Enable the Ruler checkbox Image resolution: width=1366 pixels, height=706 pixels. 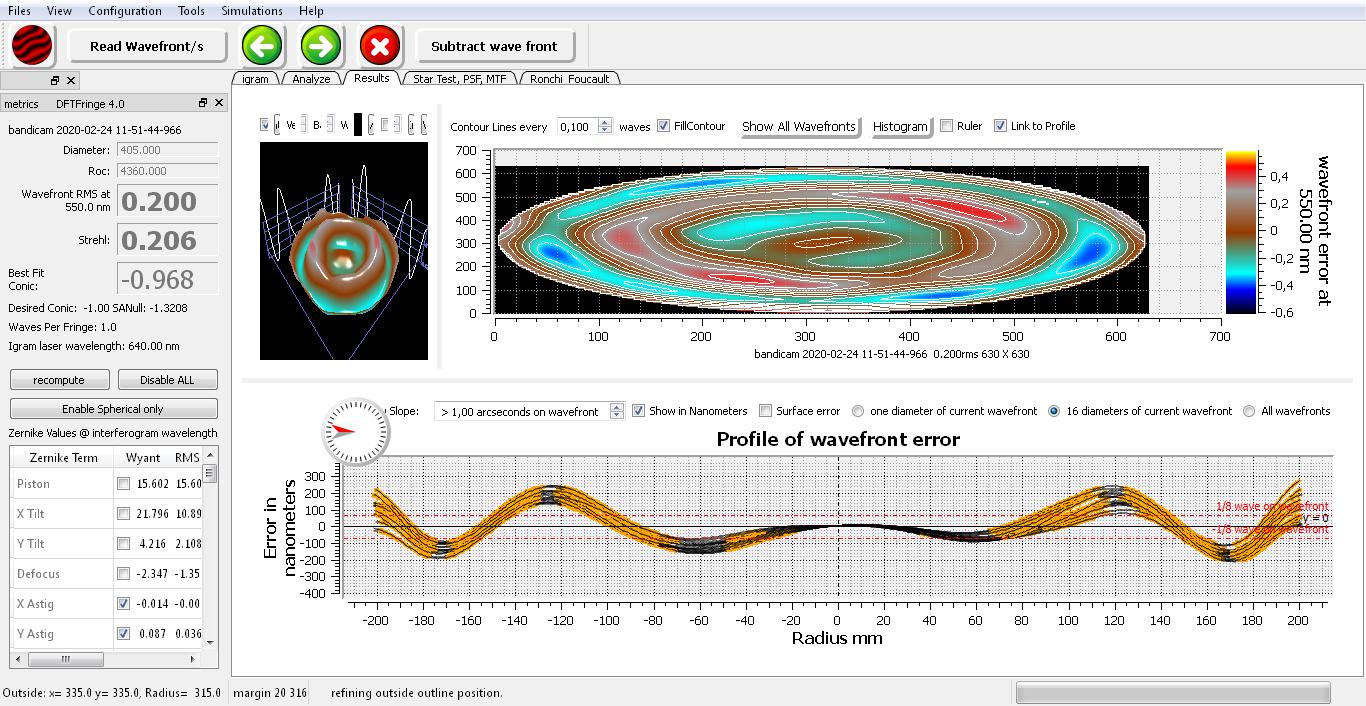(946, 126)
